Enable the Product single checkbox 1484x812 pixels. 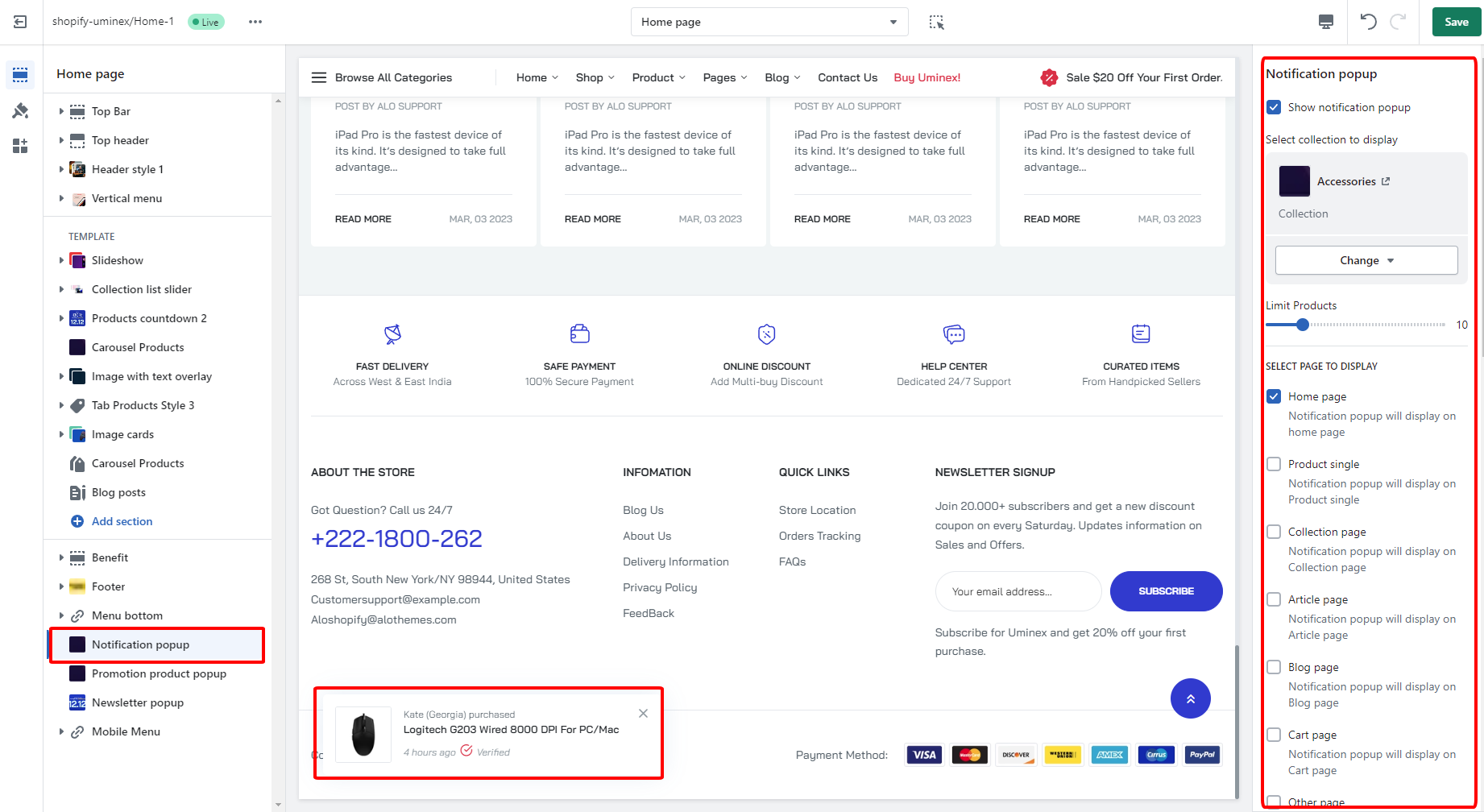click(x=1274, y=464)
